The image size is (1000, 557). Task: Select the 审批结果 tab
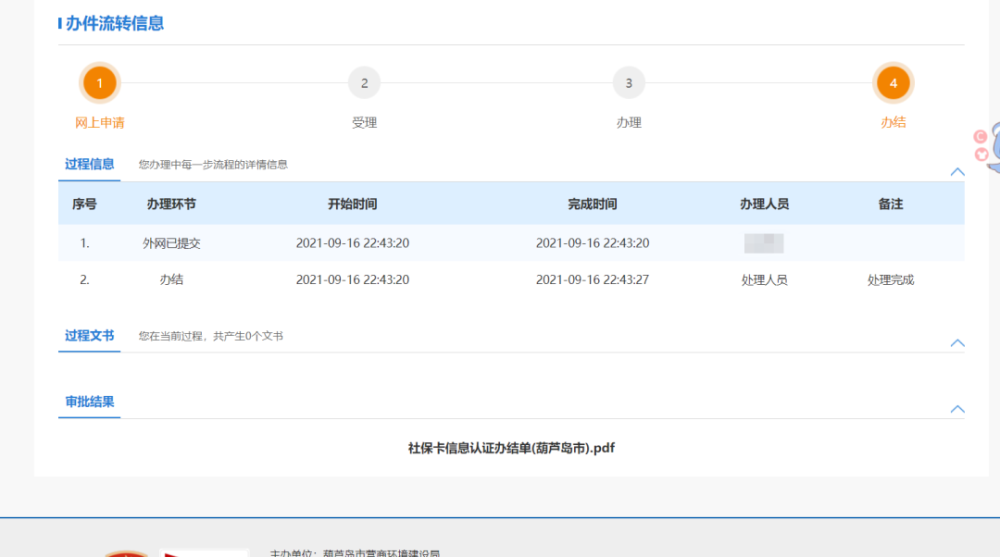point(89,402)
